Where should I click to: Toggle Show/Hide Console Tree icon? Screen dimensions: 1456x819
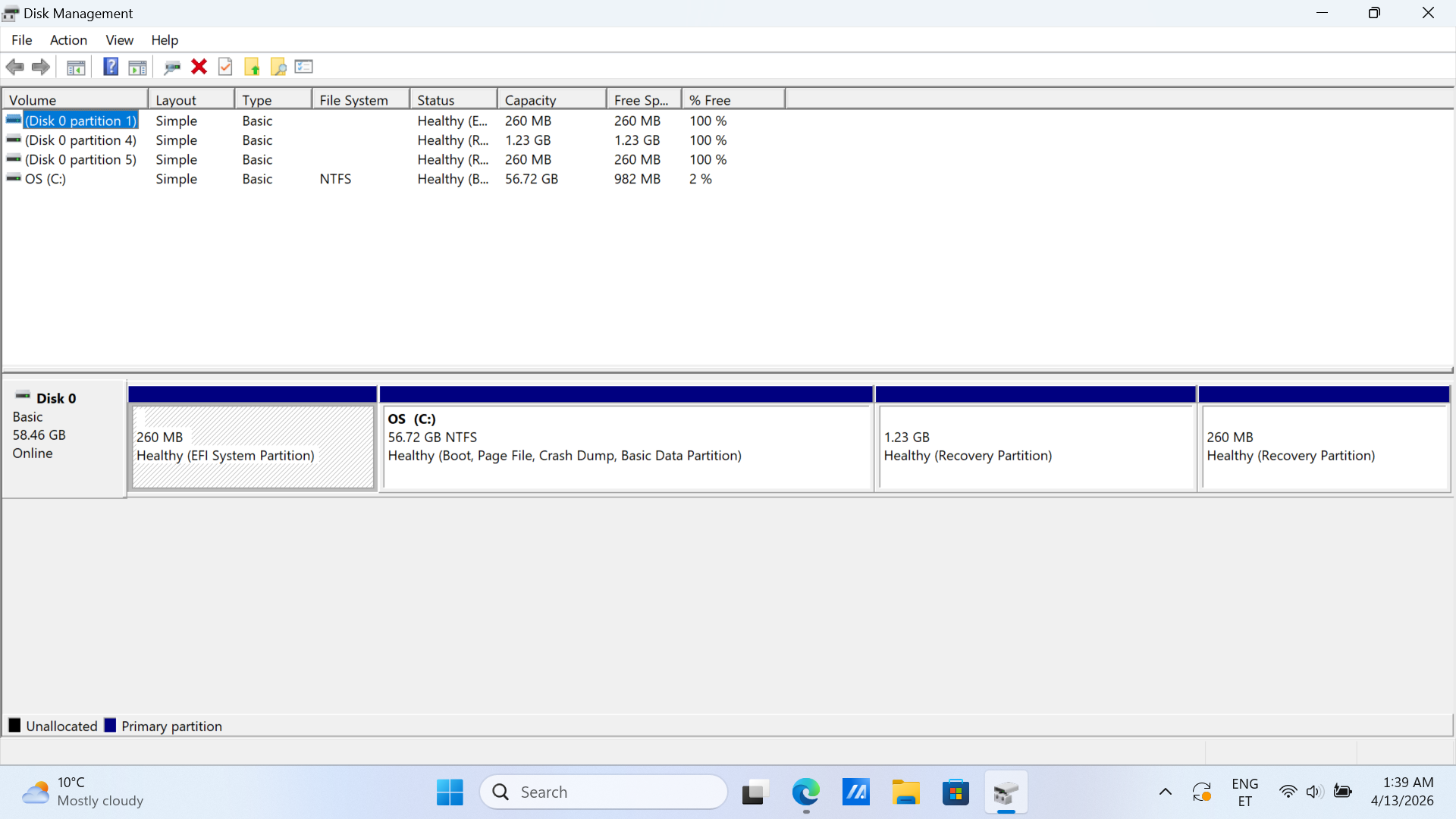[76, 67]
